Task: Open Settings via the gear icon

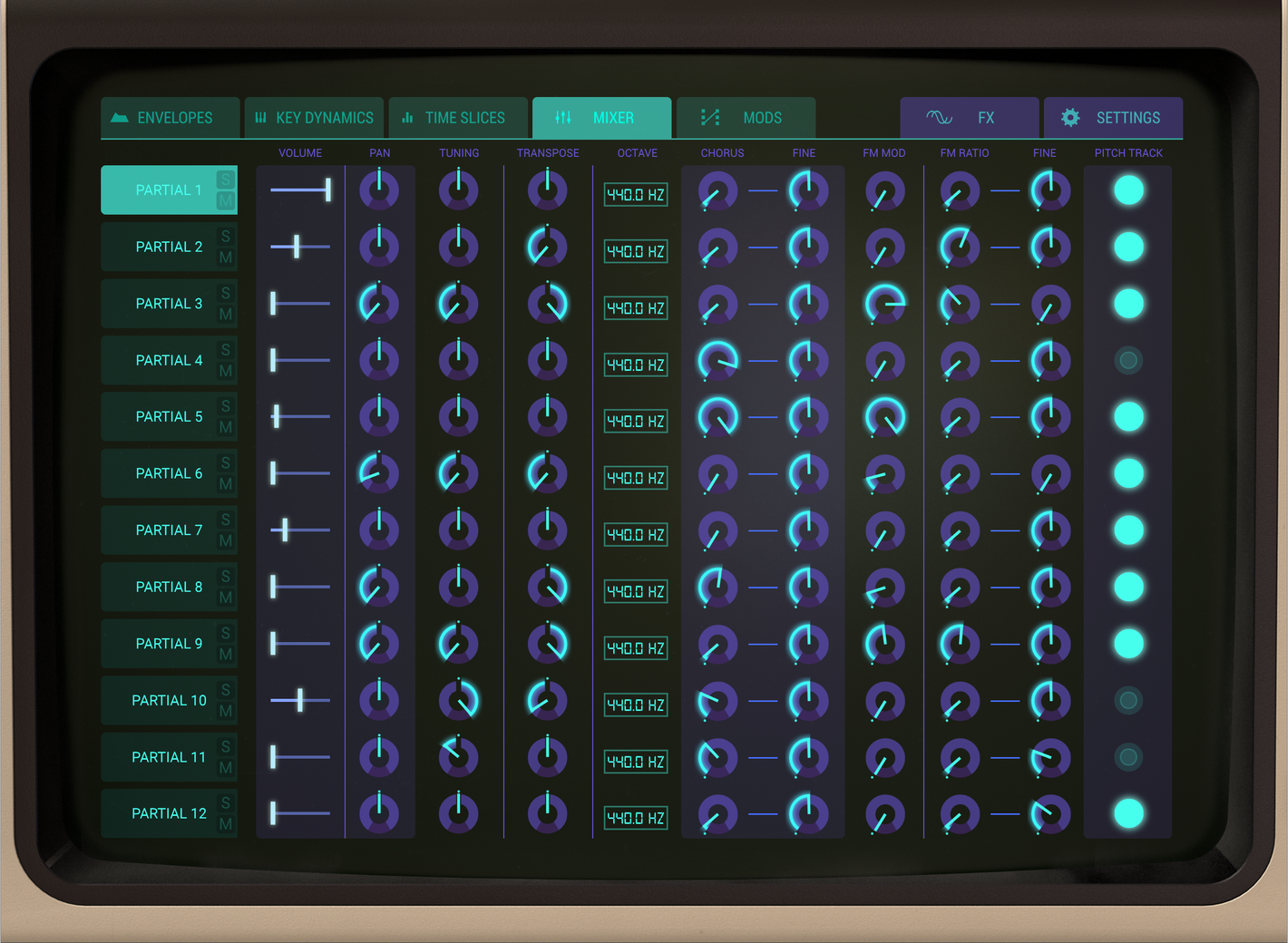Action: tap(1070, 118)
